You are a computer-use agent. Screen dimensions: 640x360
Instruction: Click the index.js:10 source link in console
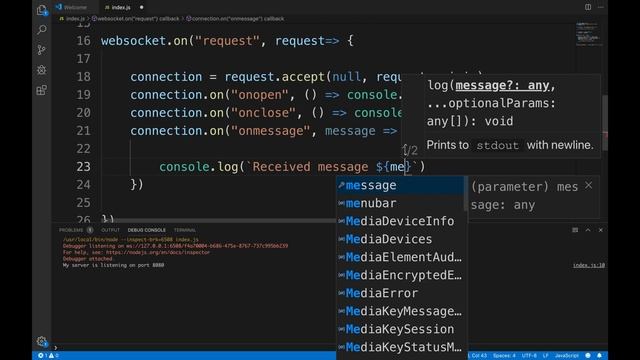(589, 265)
